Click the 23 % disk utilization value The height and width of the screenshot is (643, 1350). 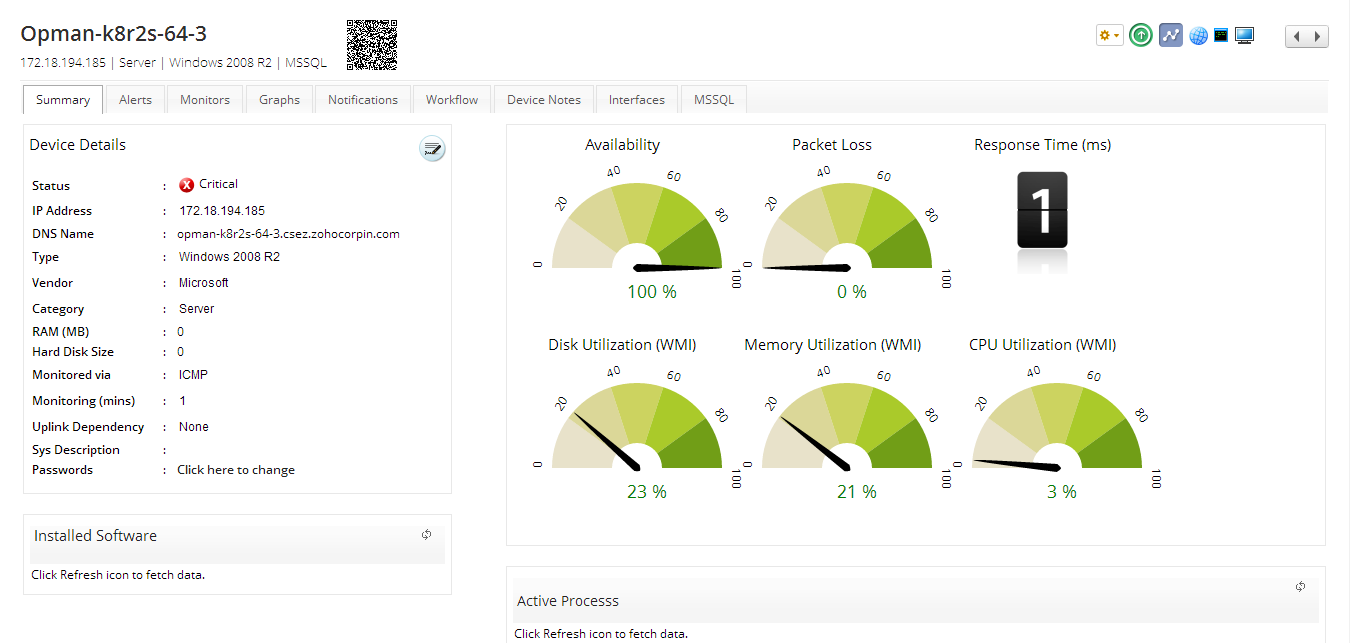point(647,492)
